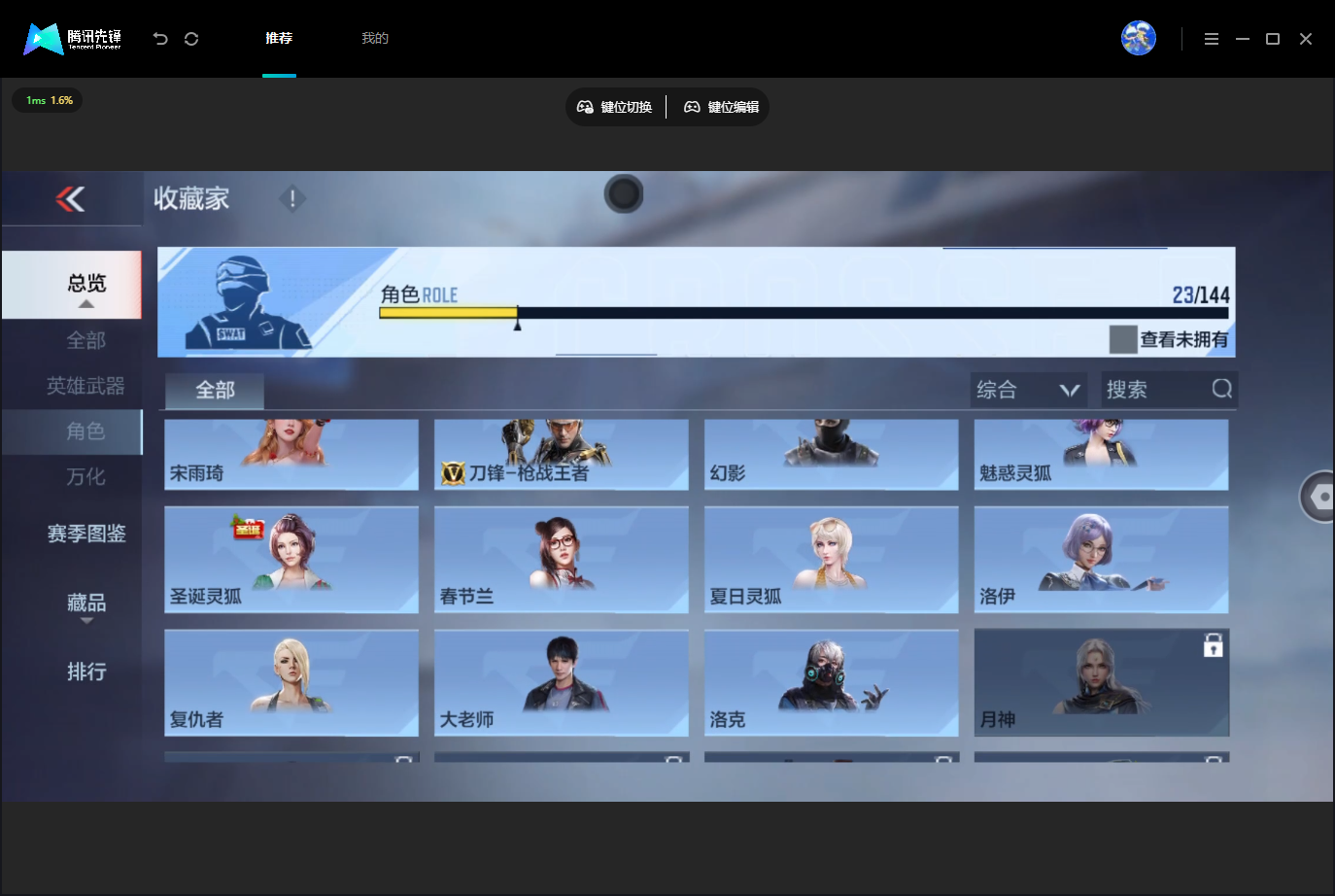Select 总览 in the sidebar

tap(72, 284)
